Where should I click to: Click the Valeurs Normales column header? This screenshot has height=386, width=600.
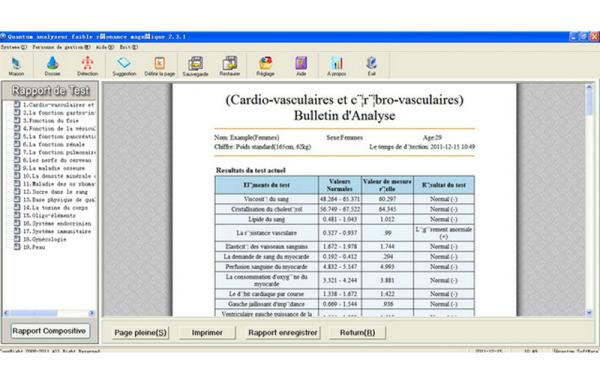pos(340,185)
